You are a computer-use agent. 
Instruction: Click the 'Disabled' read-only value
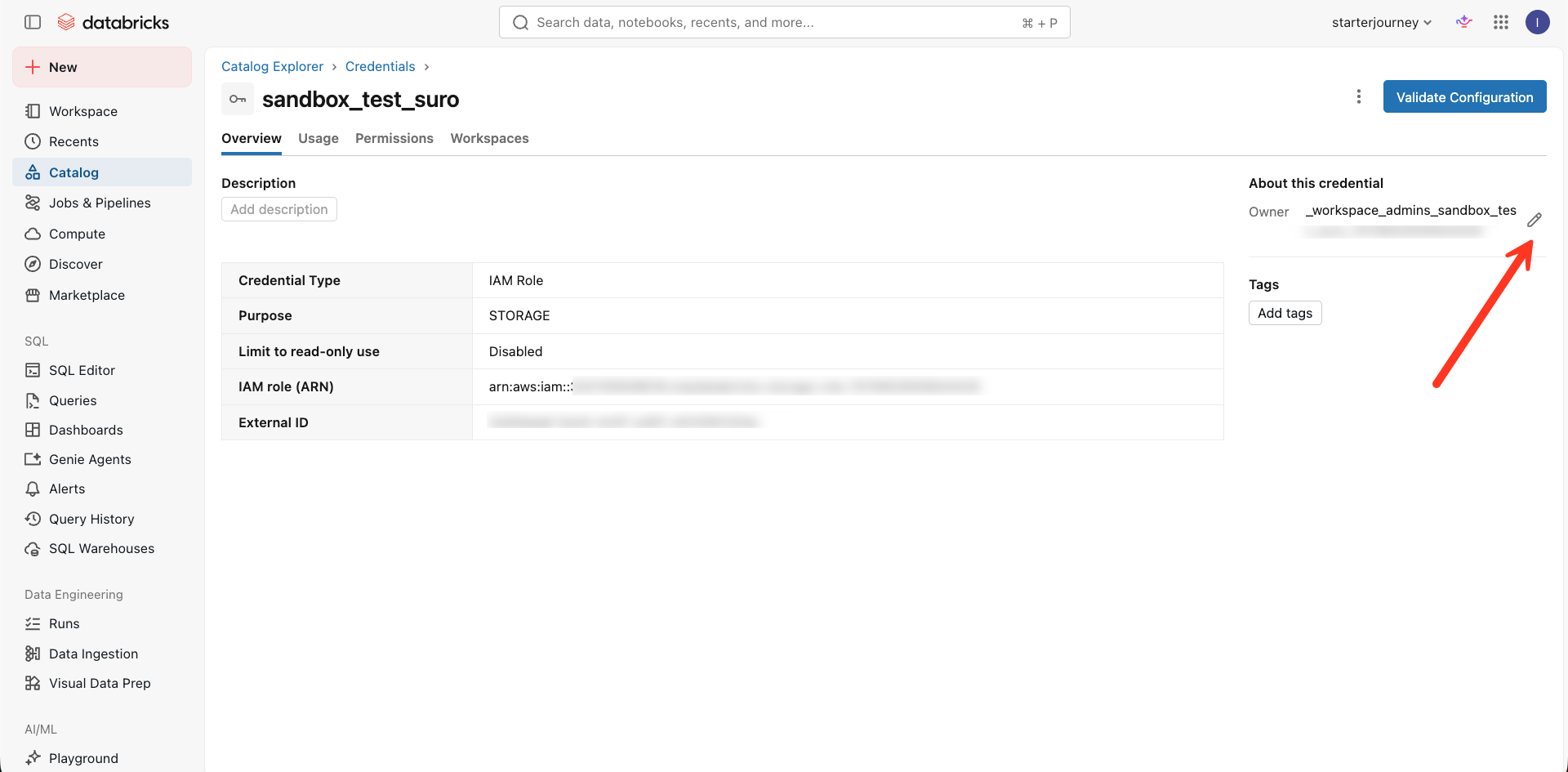(515, 351)
